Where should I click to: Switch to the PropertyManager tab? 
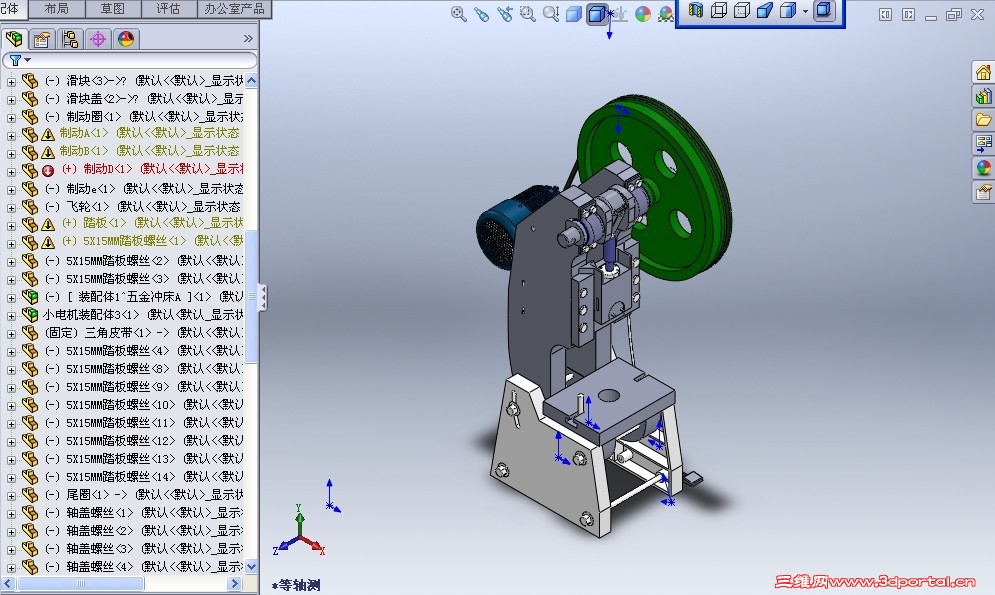[x=40, y=39]
